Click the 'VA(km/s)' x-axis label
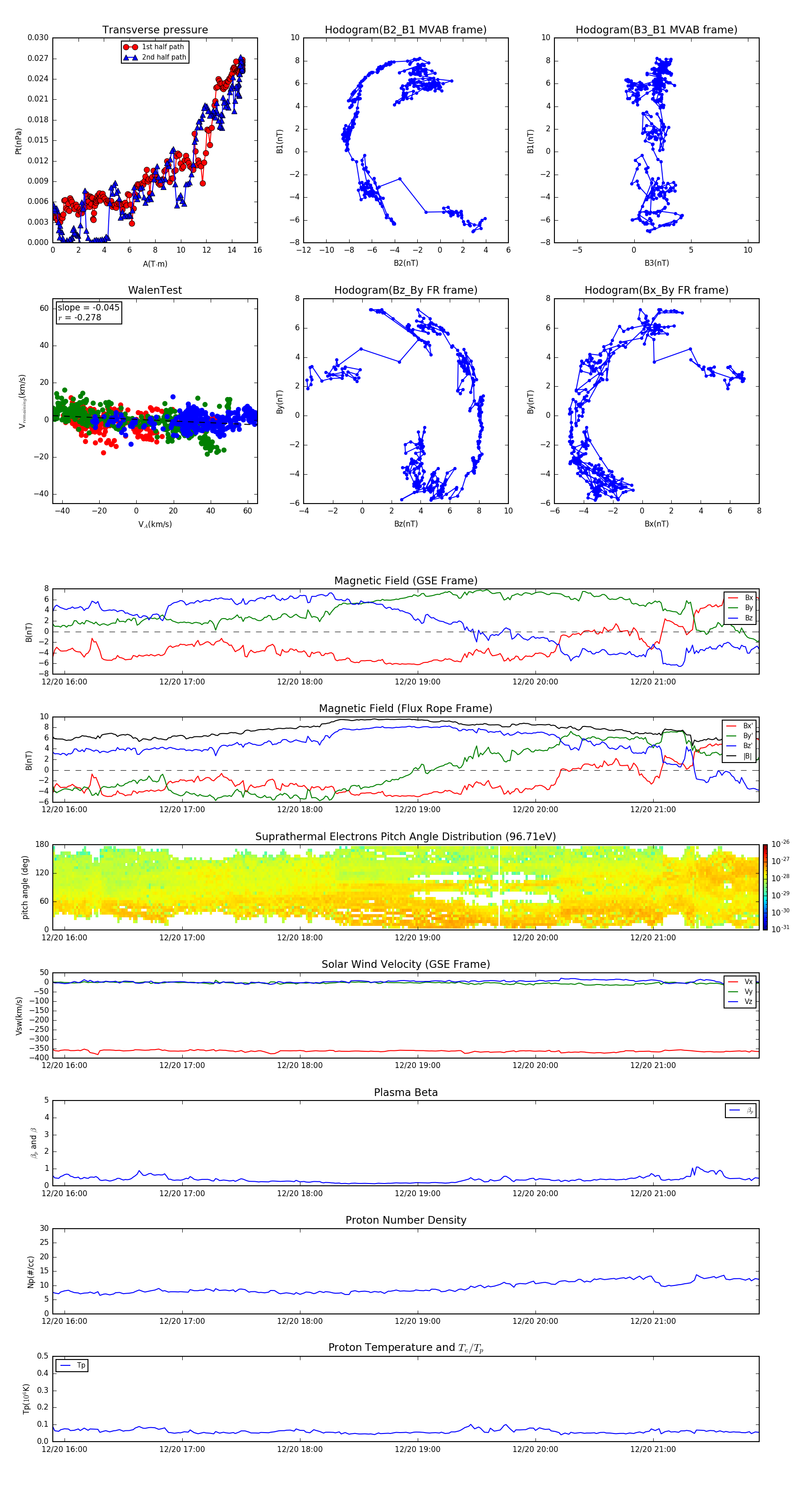 point(155,524)
